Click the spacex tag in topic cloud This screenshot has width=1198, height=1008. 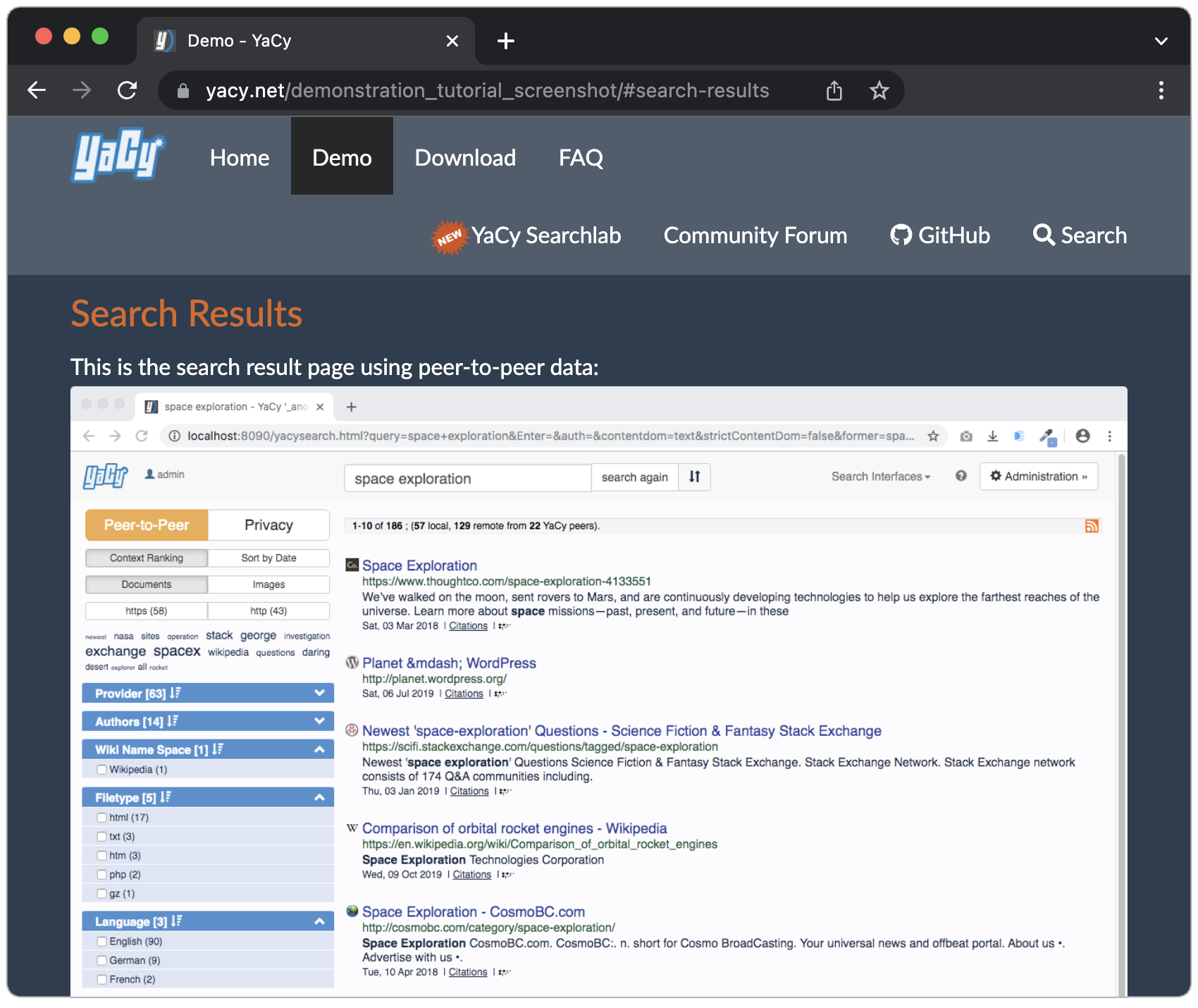(177, 651)
